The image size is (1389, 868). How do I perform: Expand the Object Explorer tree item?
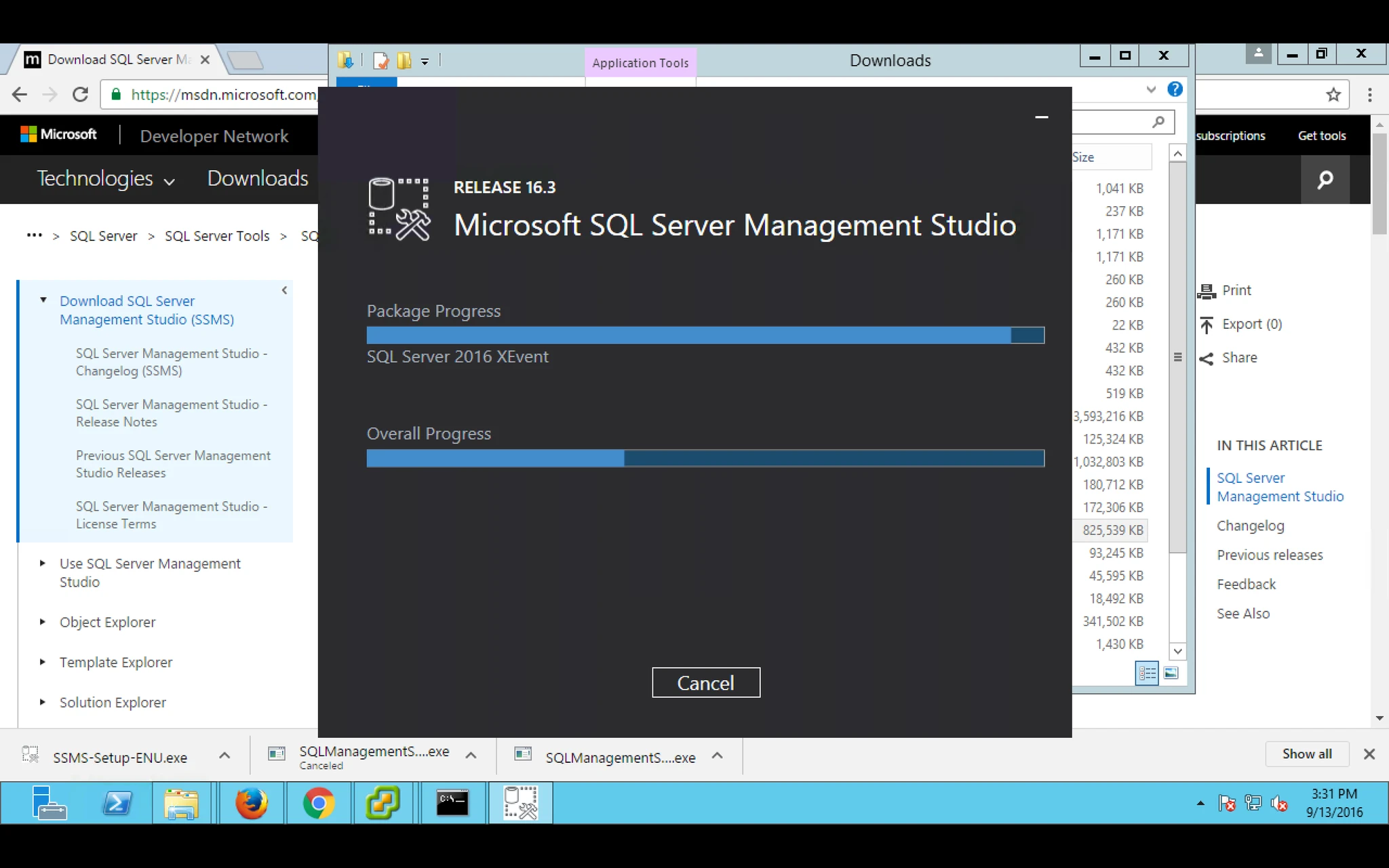(42, 622)
